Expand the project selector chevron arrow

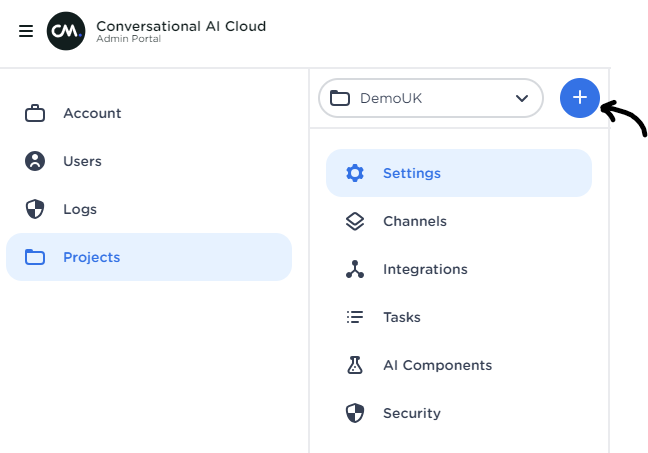coord(521,98)
